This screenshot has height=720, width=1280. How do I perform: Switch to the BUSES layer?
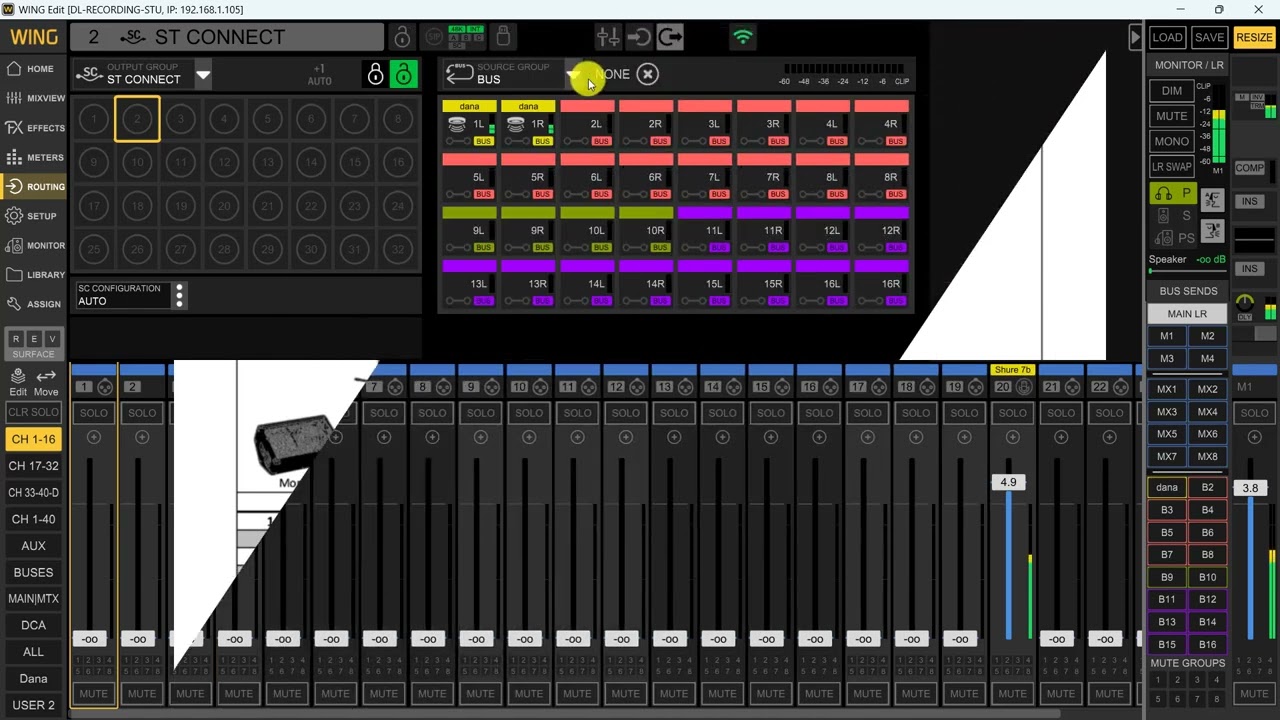(x=33, y=573)
